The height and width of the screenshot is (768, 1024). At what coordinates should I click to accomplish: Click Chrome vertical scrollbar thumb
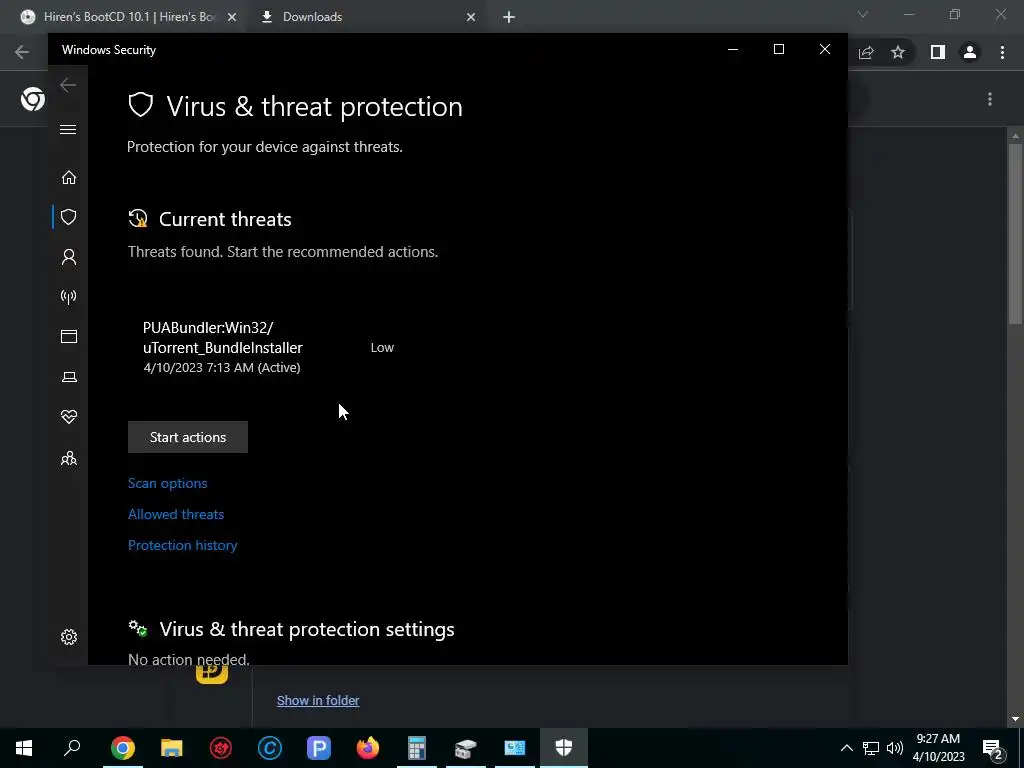(x=1015, y=232)
